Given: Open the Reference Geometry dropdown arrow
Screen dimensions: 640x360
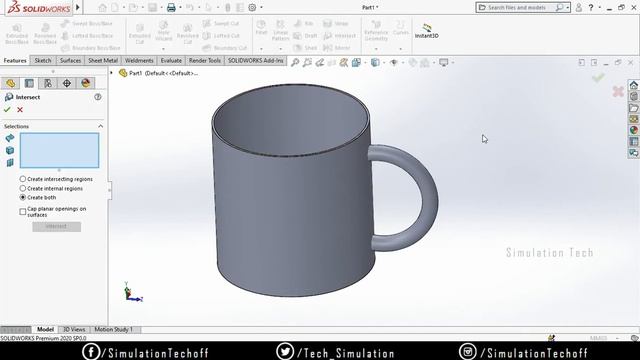Looking at the screenshot, I should [376, 49].
